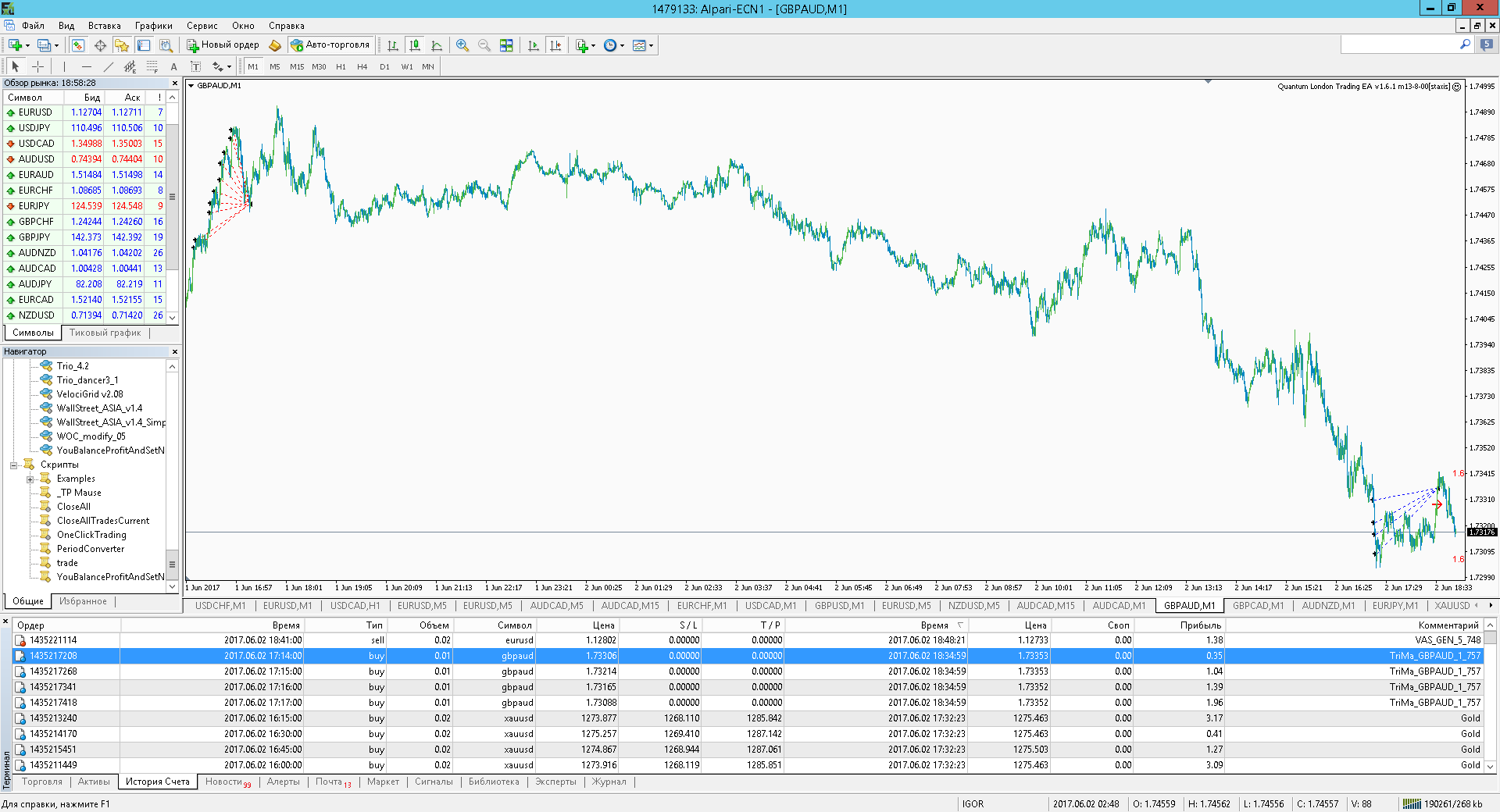Click Zoom In magnifier icon
Screen dimensions: 1500x812
click(x=462, y=45)
